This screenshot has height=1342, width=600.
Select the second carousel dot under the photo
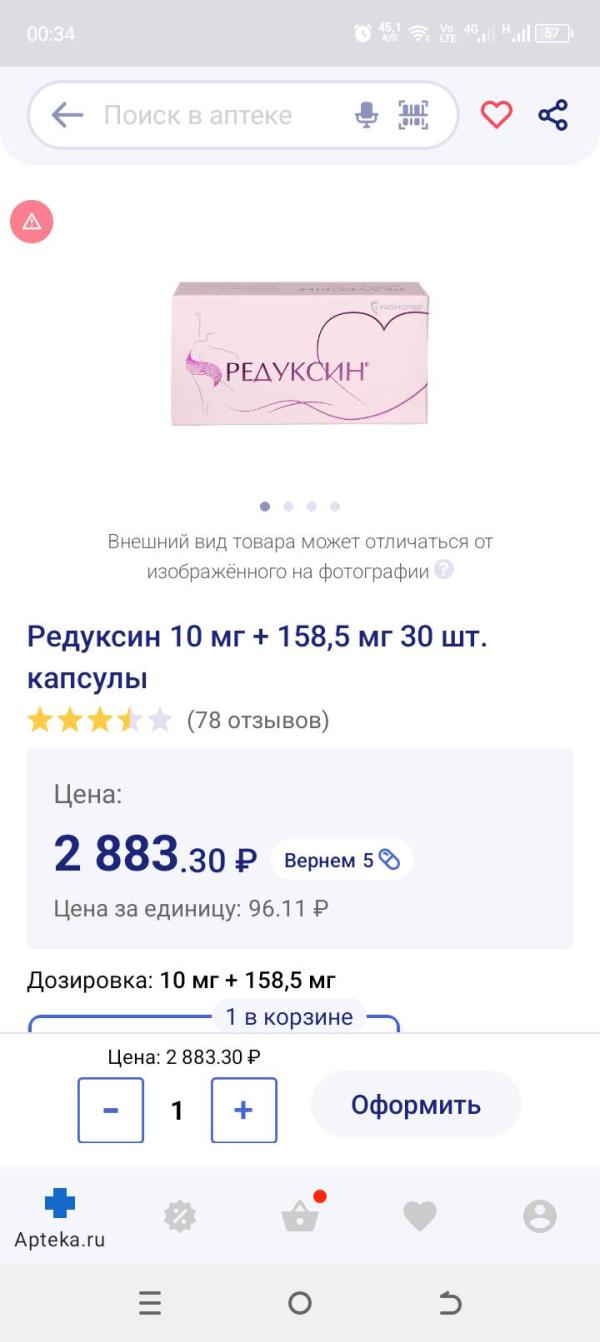(289, 507)
